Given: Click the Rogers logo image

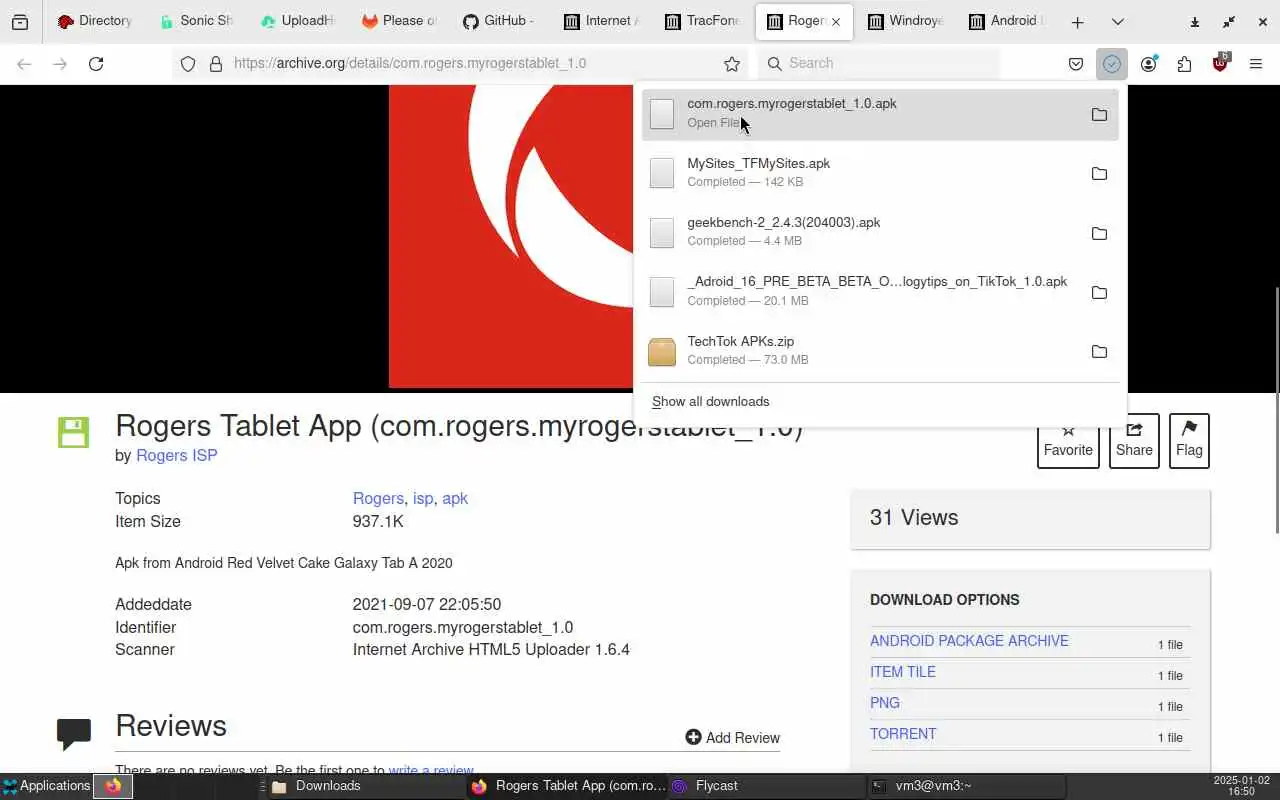Looking at the screenshot, I should pos(510,236).
